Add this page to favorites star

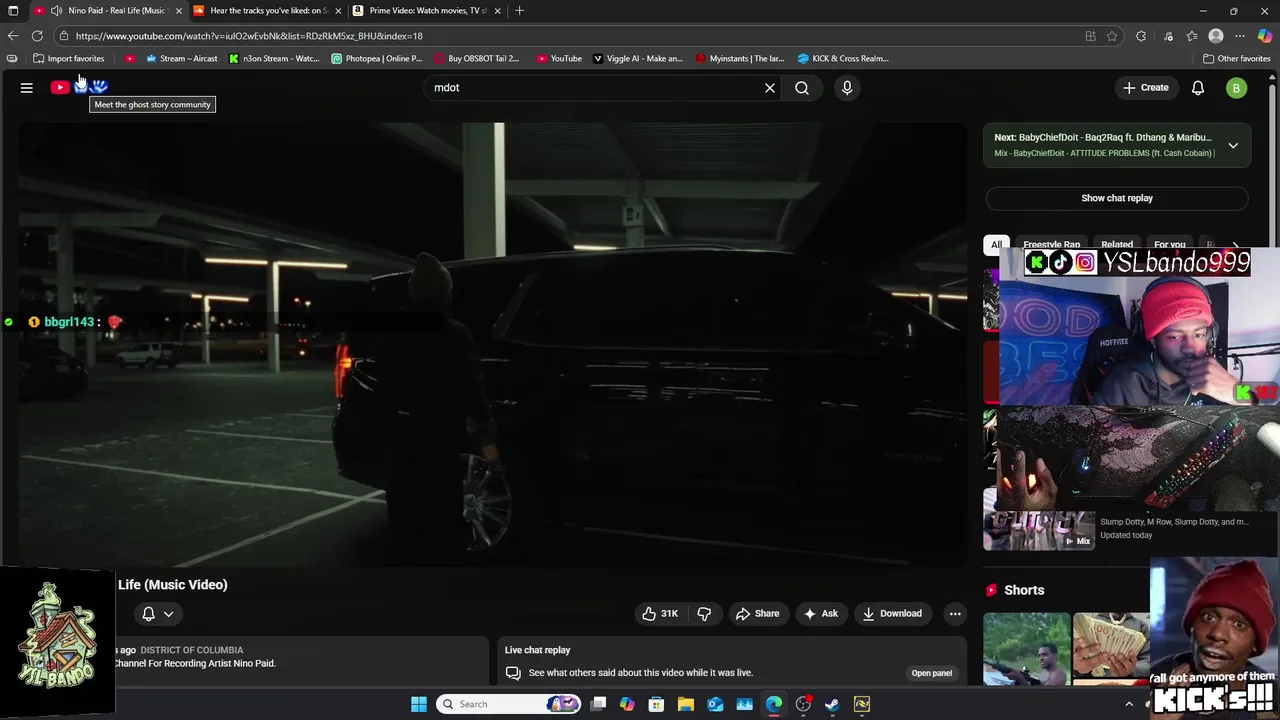(x=1112, y=36)
